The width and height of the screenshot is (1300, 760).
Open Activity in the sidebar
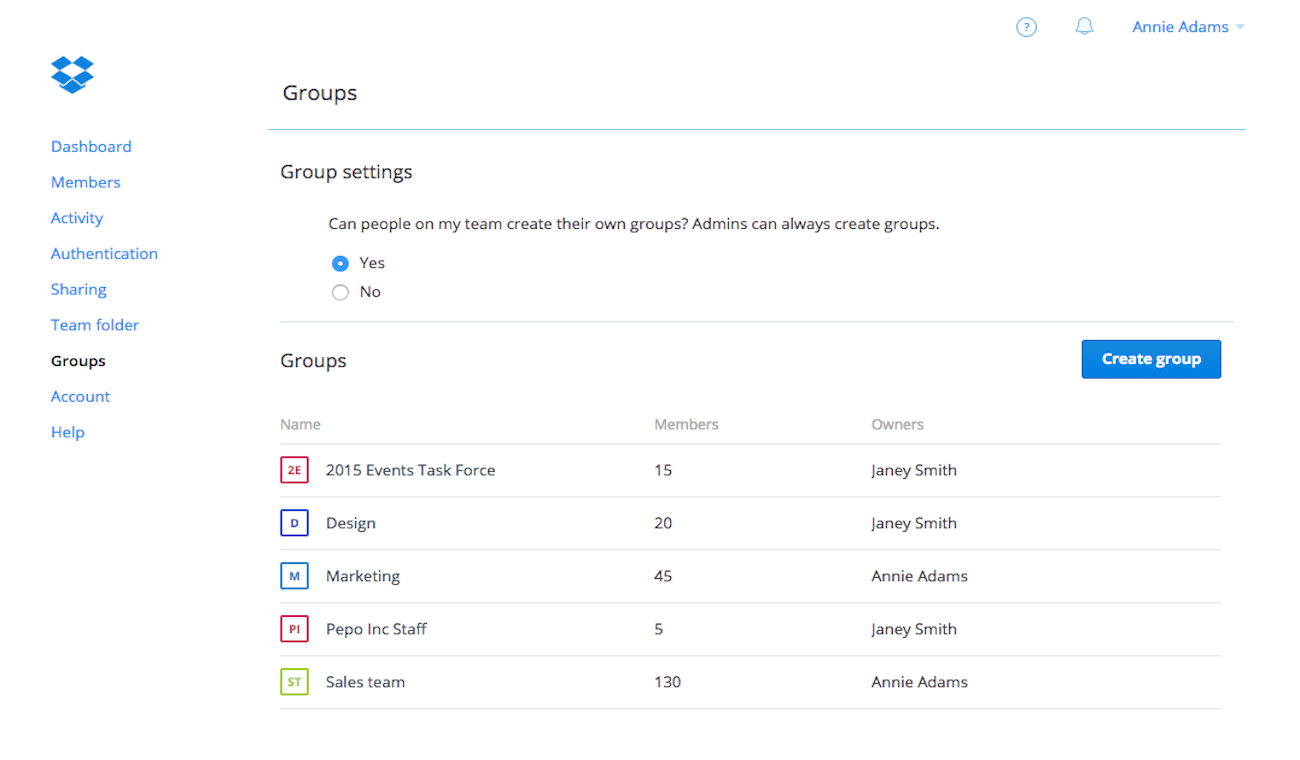77,218
